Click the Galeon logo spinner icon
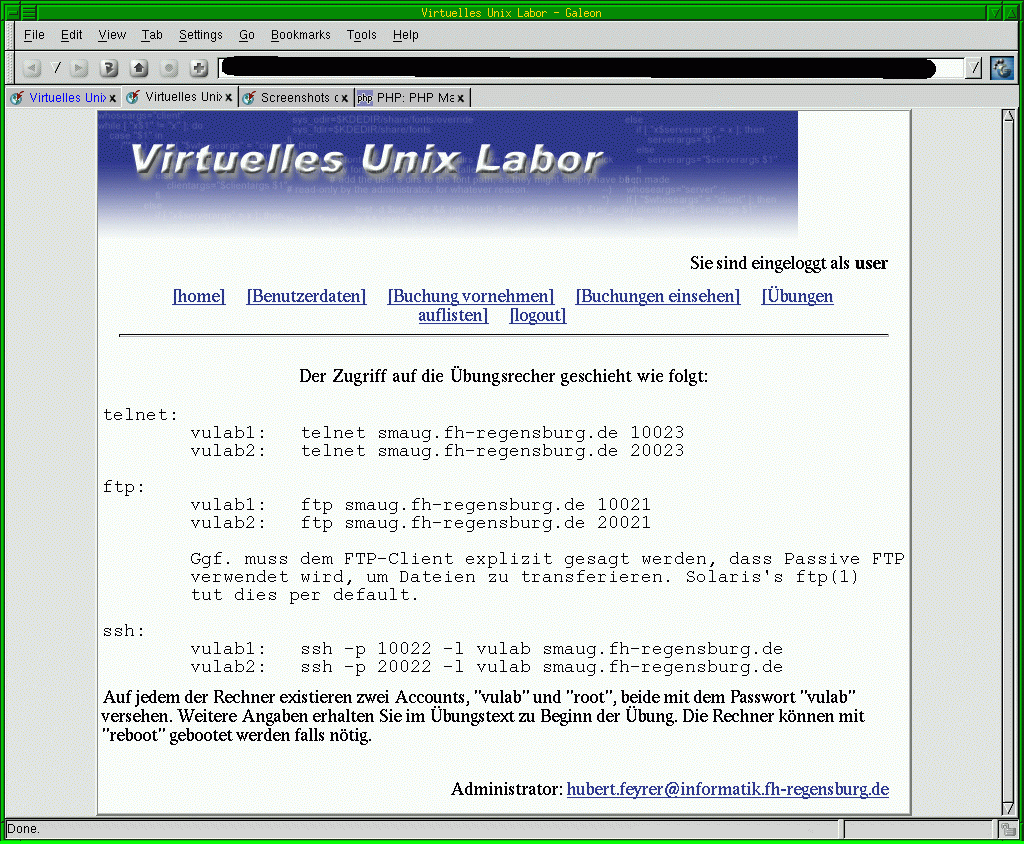 (1002, 68)
